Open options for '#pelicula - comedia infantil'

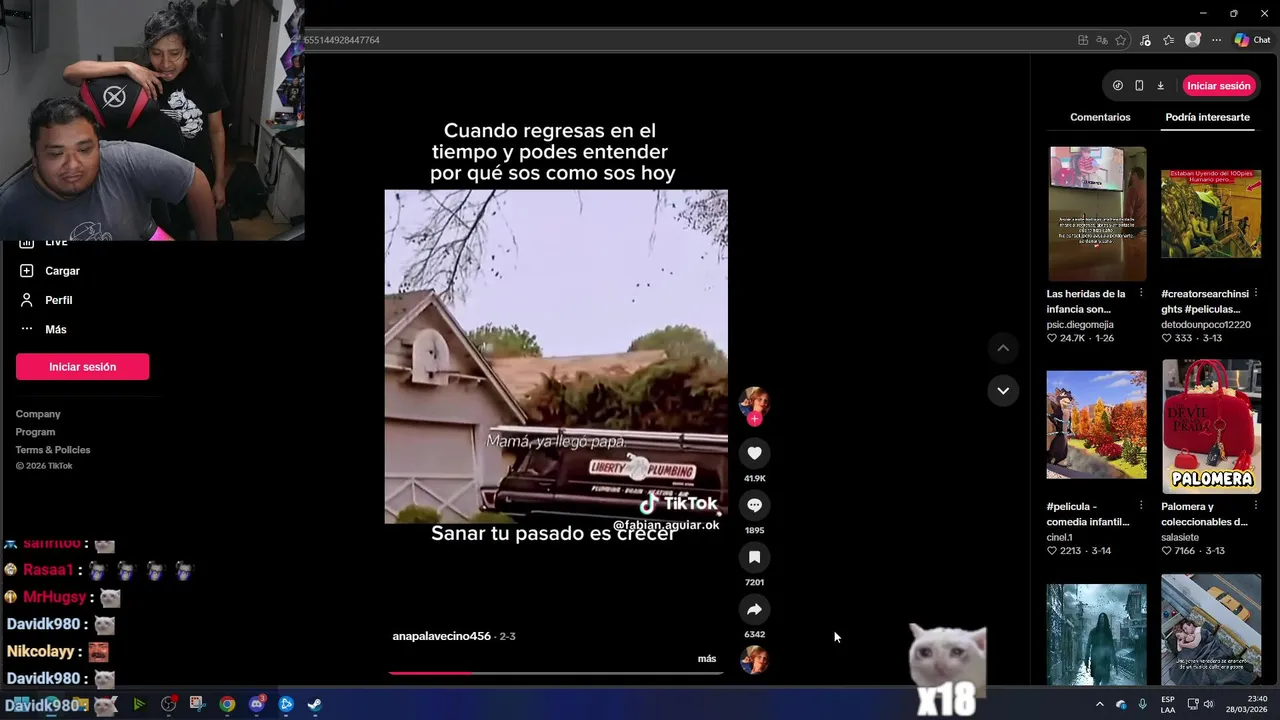1141,506
